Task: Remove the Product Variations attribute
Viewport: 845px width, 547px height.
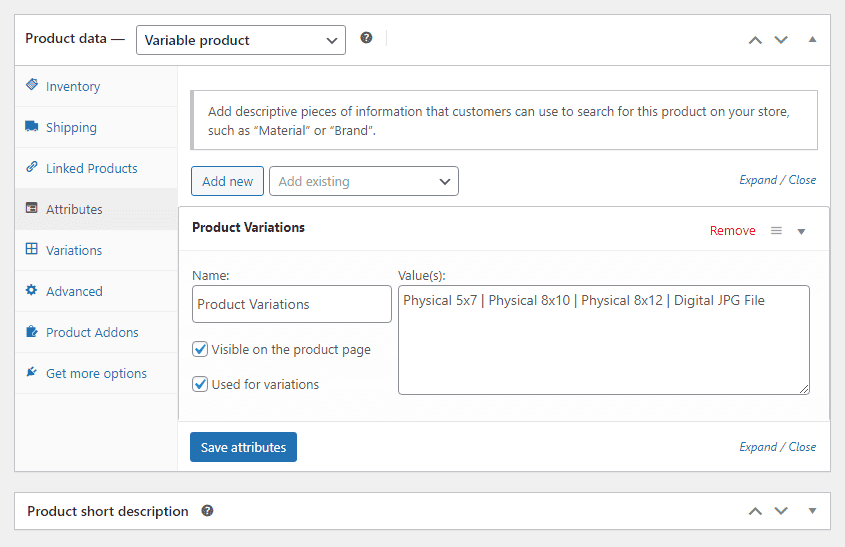Action: coord(732,231)
